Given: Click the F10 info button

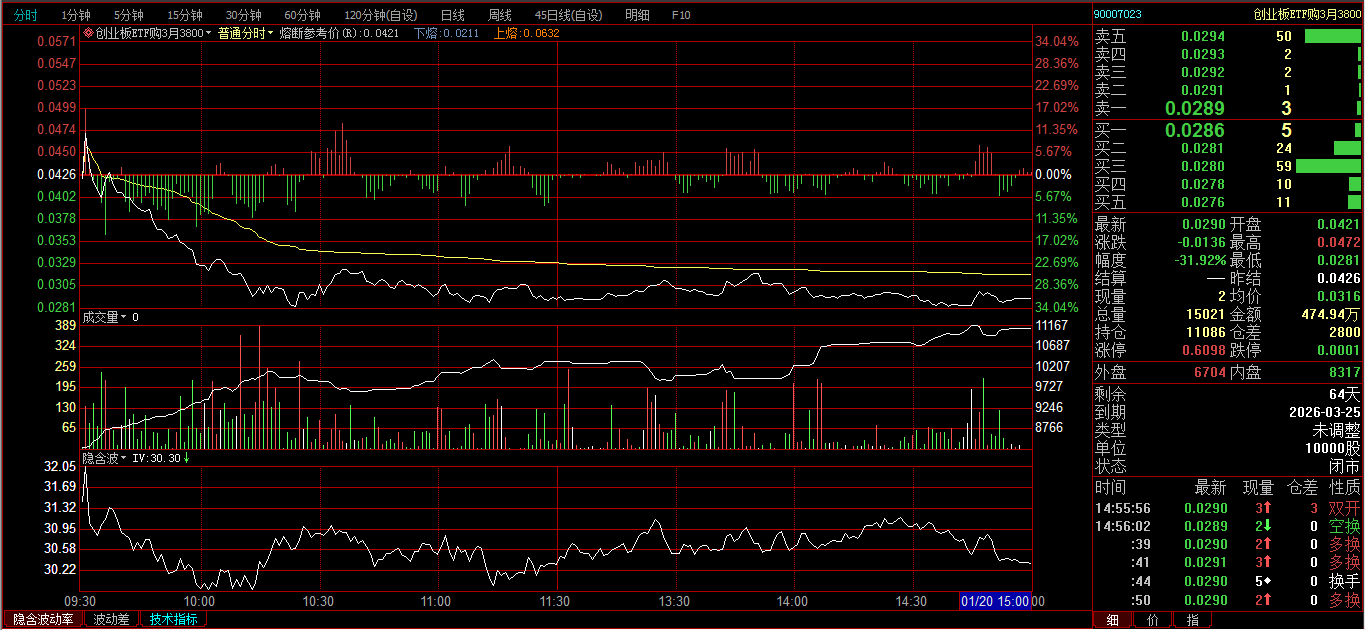Looking at the screenshot, I should (x=681, y=15).
